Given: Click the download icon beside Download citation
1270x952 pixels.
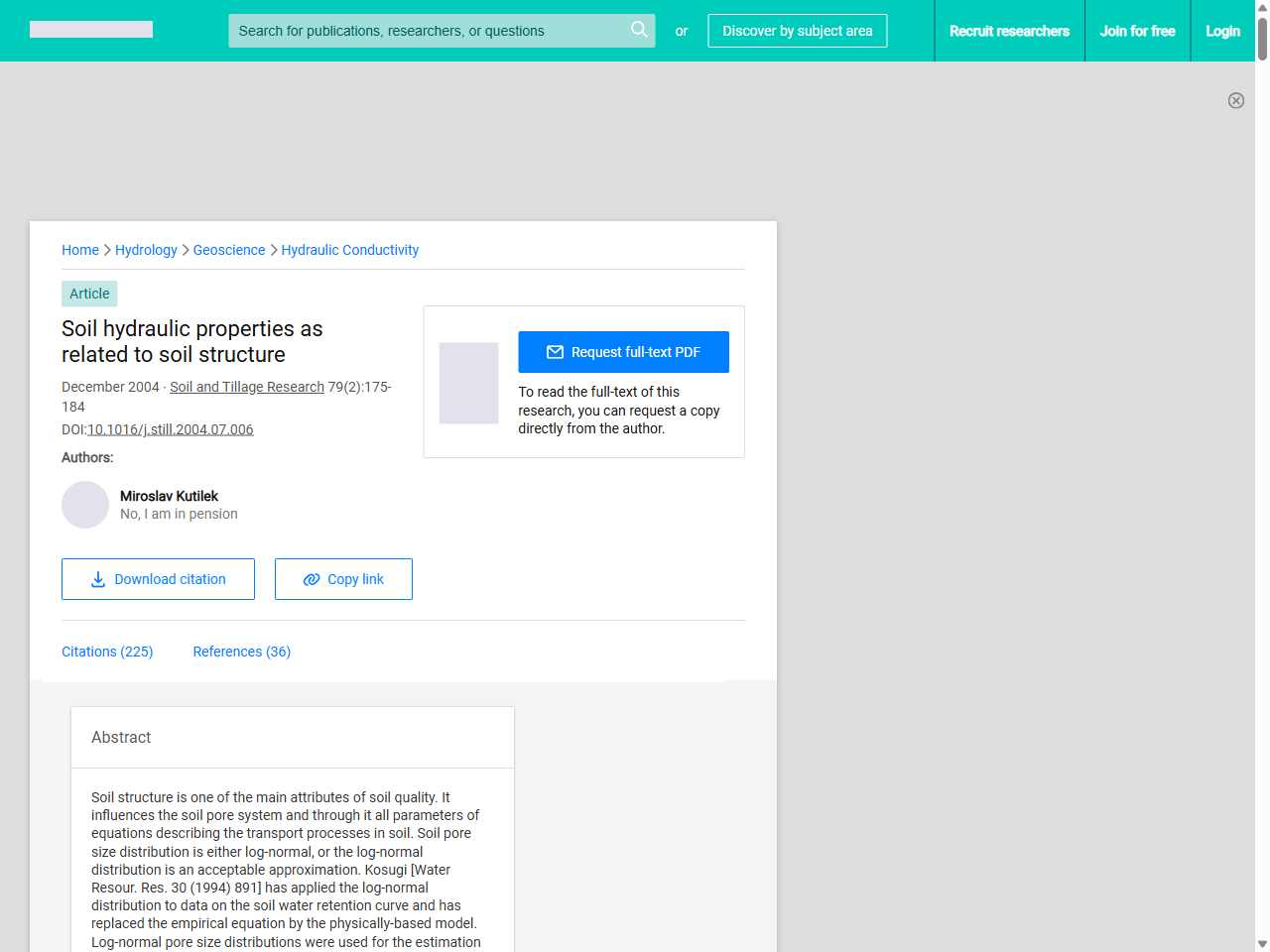Looking at the screenshot, I should 96,579.
